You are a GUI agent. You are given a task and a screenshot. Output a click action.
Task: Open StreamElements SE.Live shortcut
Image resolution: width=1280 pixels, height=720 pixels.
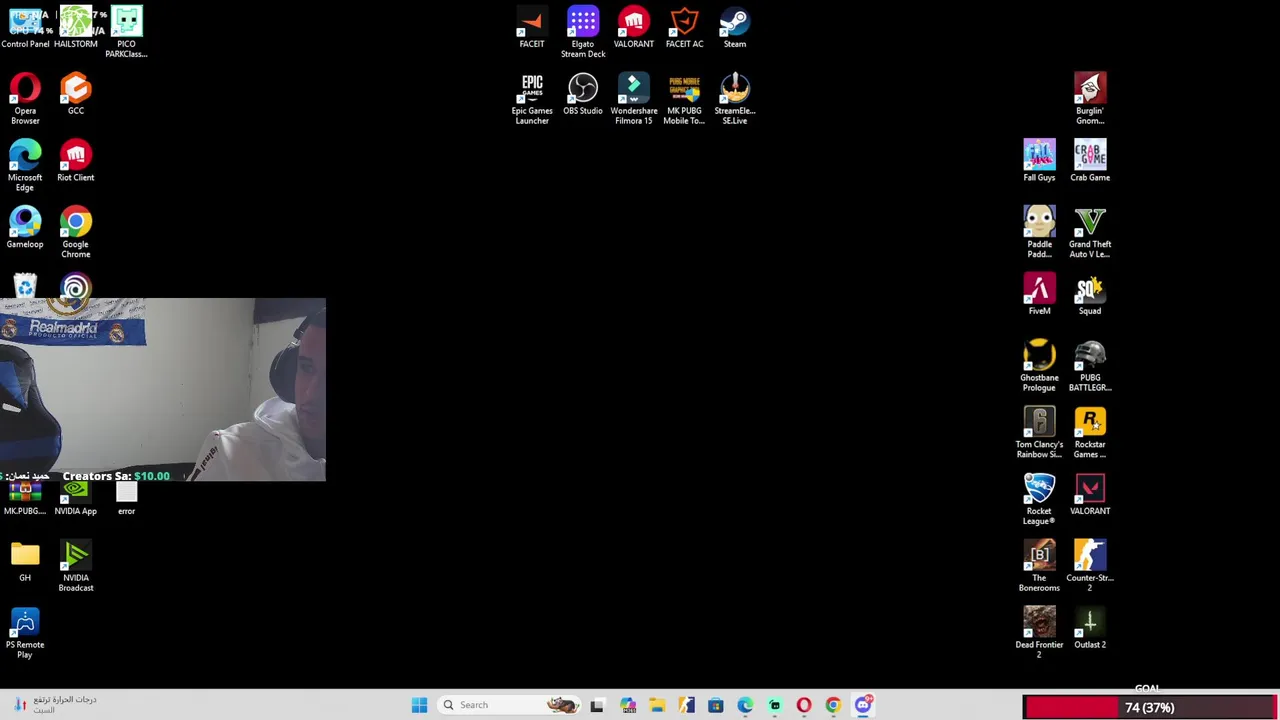click(x=735, y=99)
